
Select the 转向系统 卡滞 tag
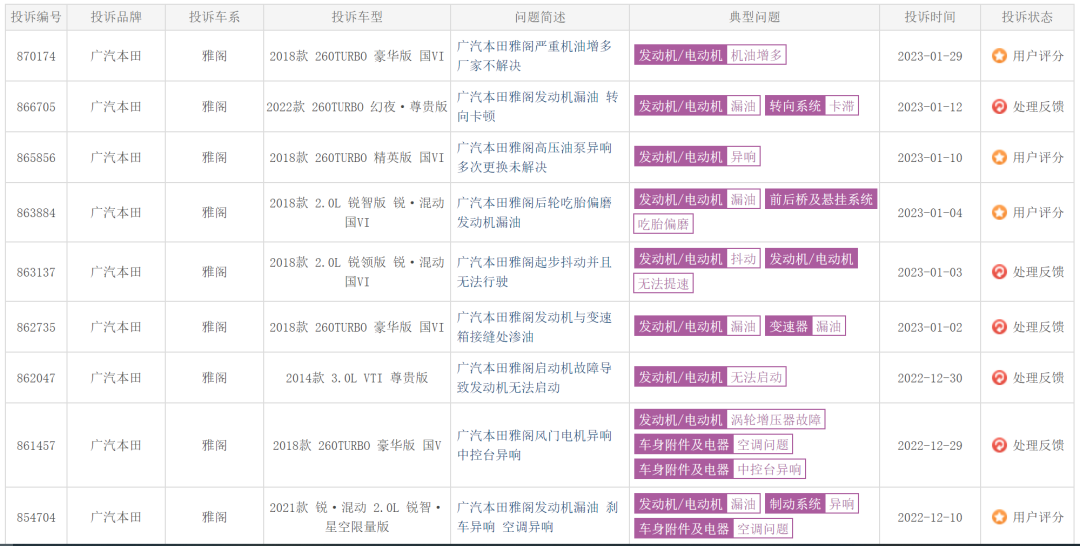(811, 106)
